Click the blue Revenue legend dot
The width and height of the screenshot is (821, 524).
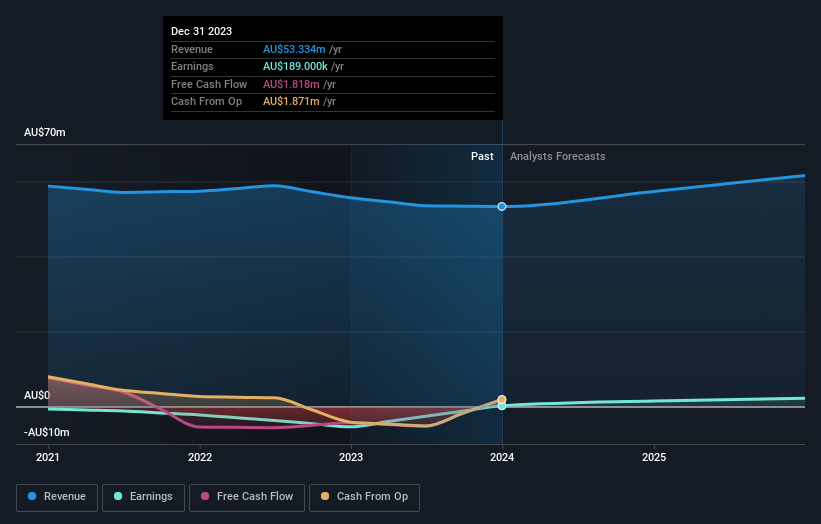pyautogui.click(x=32, y=496)
